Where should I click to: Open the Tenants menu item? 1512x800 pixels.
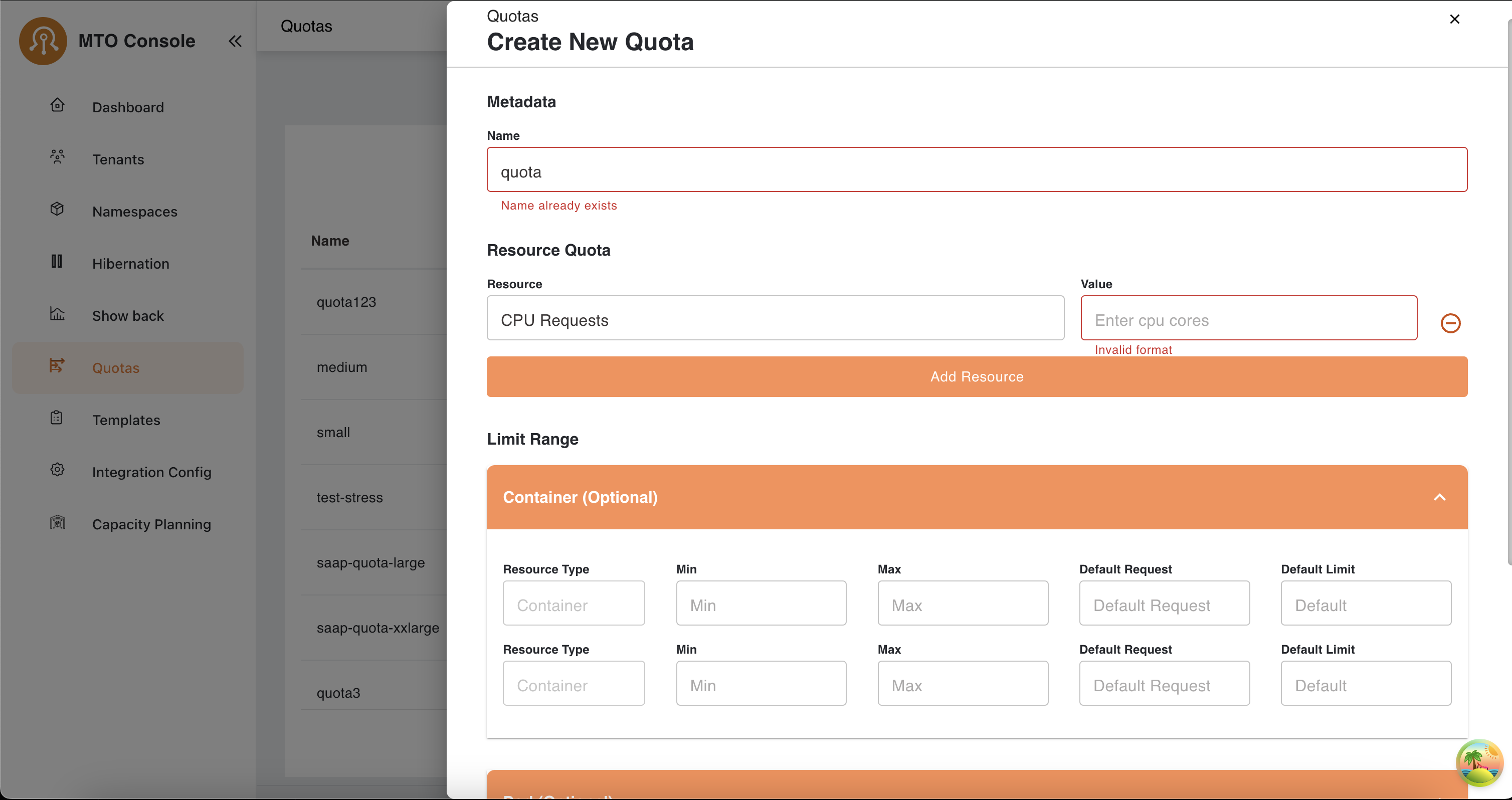pyautogui.click(x=118, y=159)
